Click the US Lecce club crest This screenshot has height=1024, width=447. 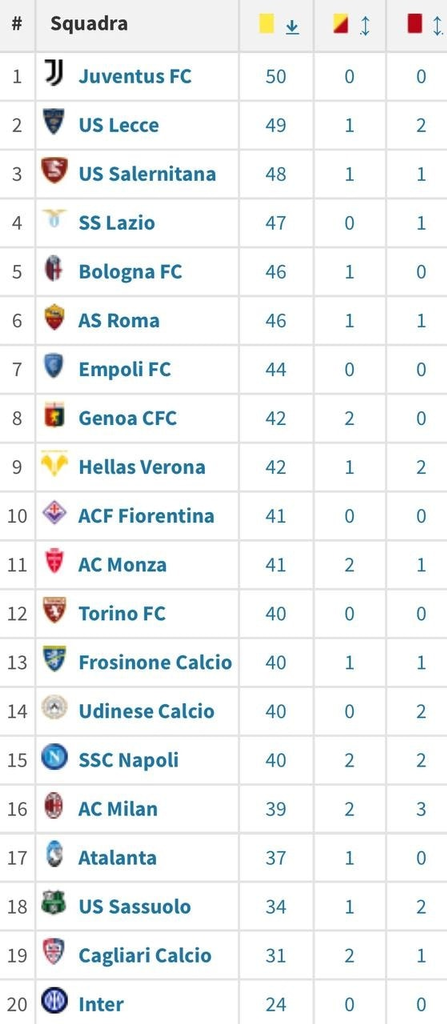coord(54,122)
